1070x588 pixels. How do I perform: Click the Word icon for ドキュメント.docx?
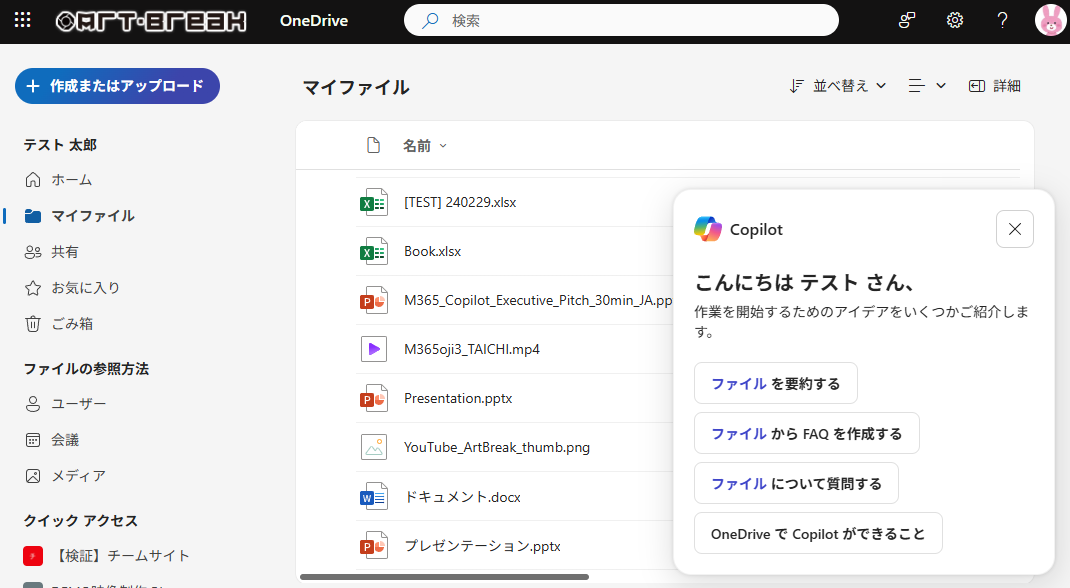click(x=374, y=497)
